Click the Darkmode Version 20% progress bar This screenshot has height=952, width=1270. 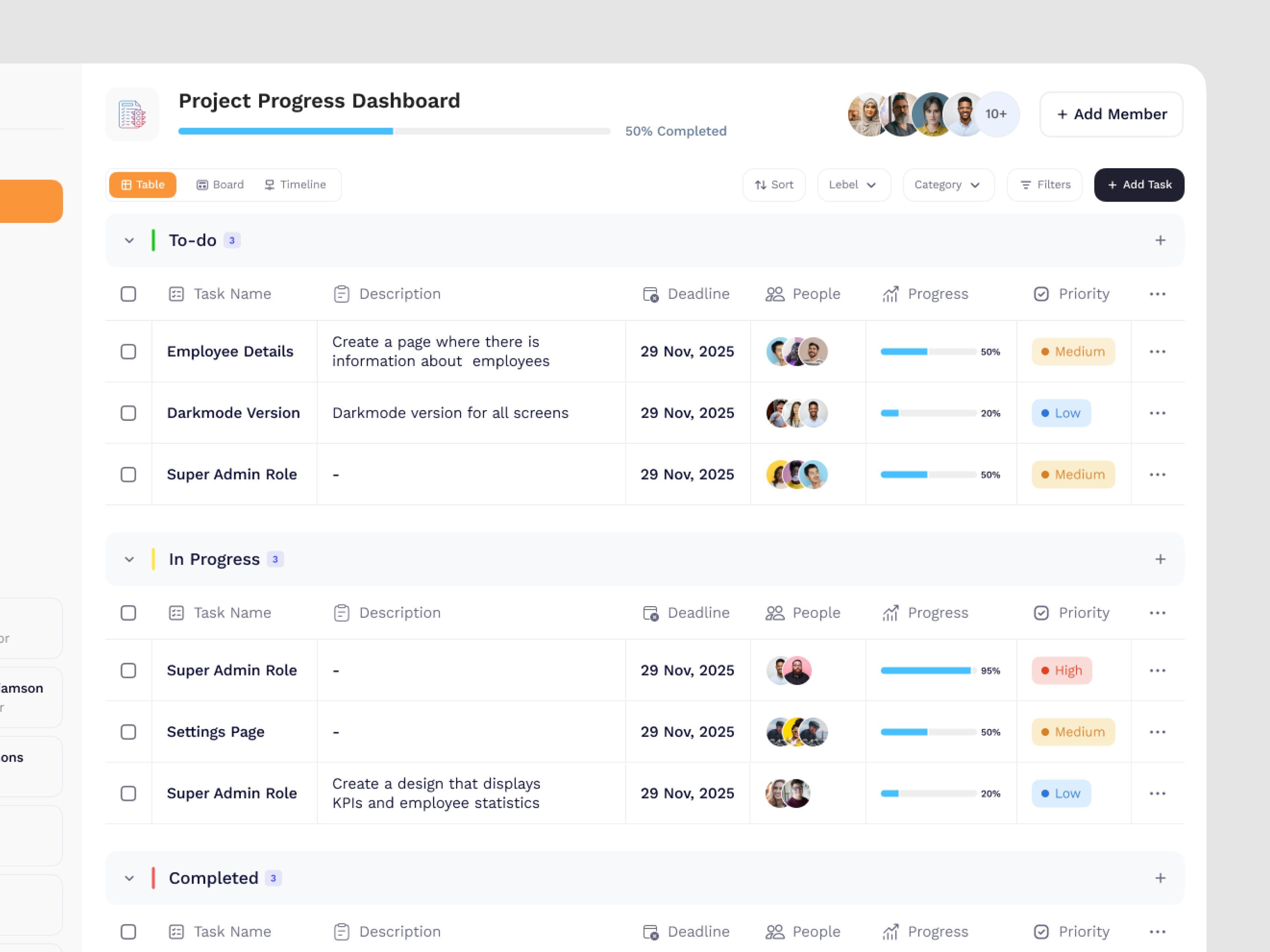tap(928, 413)
